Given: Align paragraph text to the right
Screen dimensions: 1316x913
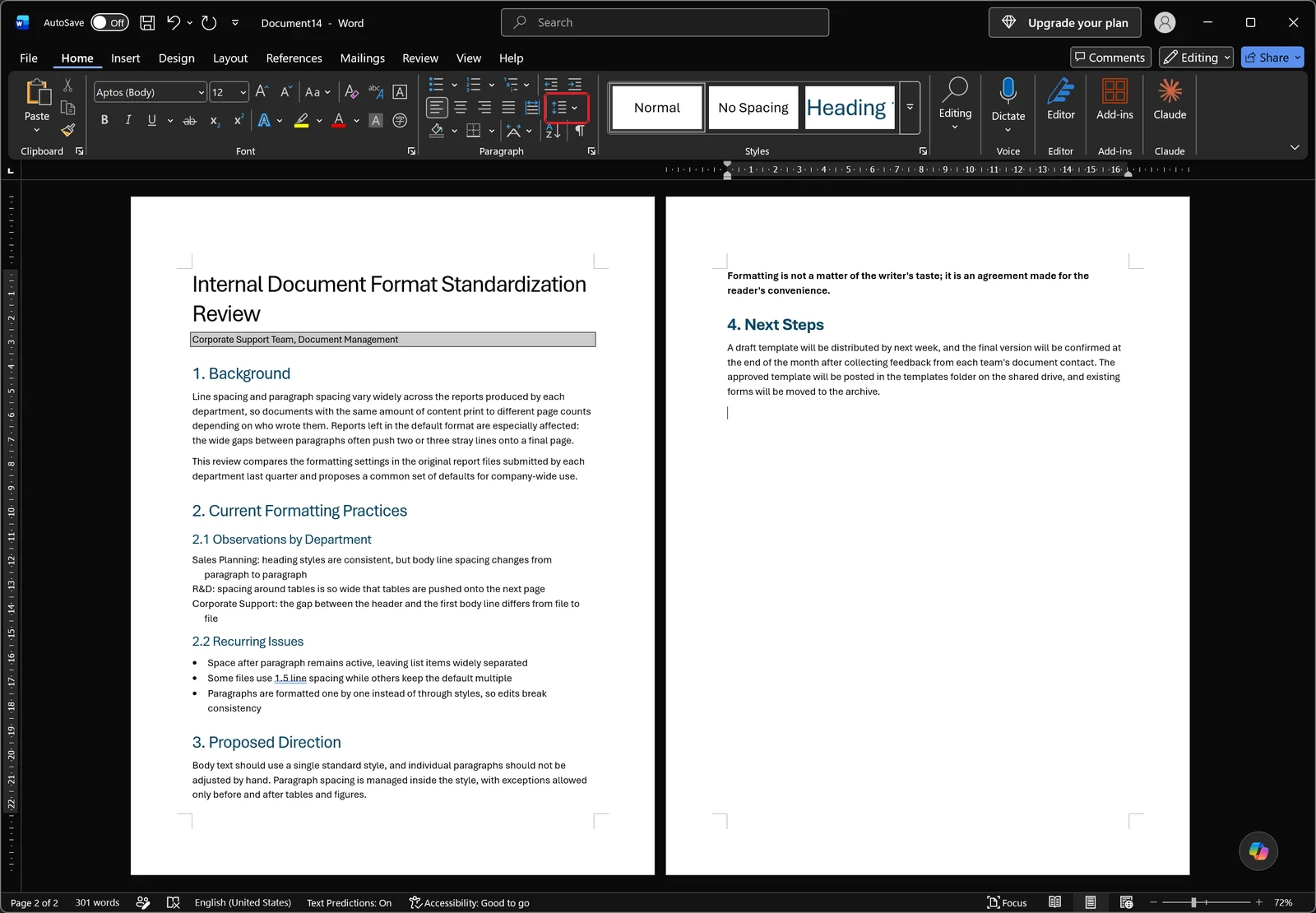Looking at the screenshot, I should click(484, 108).
